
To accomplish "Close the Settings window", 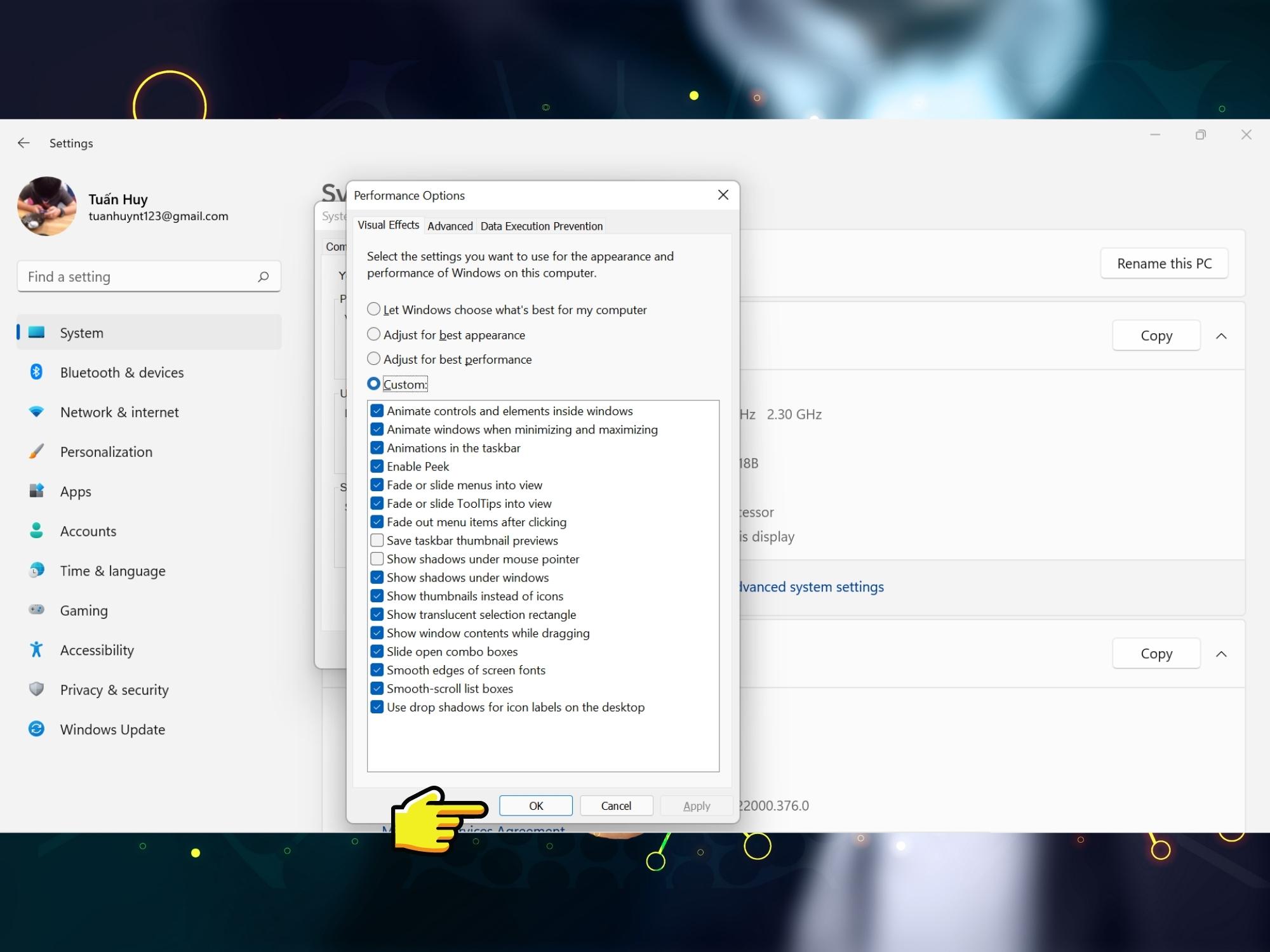I will pyautogui.click(x=1246, y=135).
